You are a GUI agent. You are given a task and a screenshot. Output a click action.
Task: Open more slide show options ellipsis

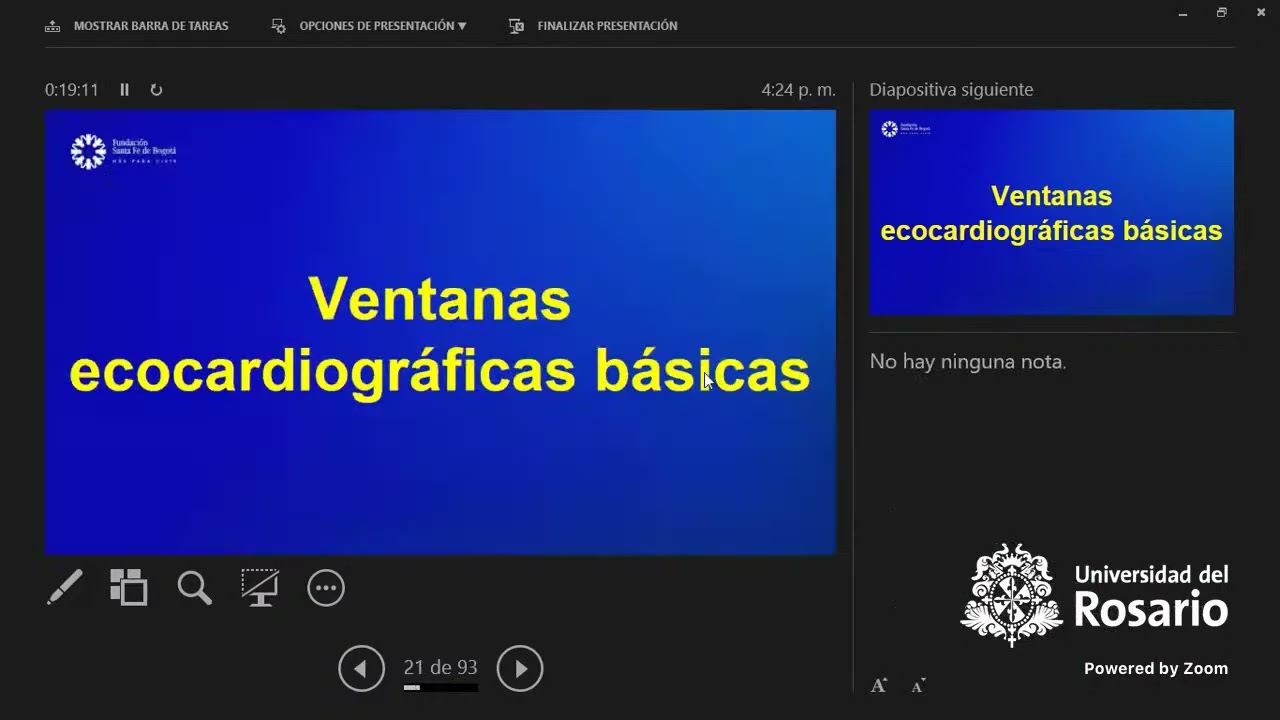[x=326, y=588]
